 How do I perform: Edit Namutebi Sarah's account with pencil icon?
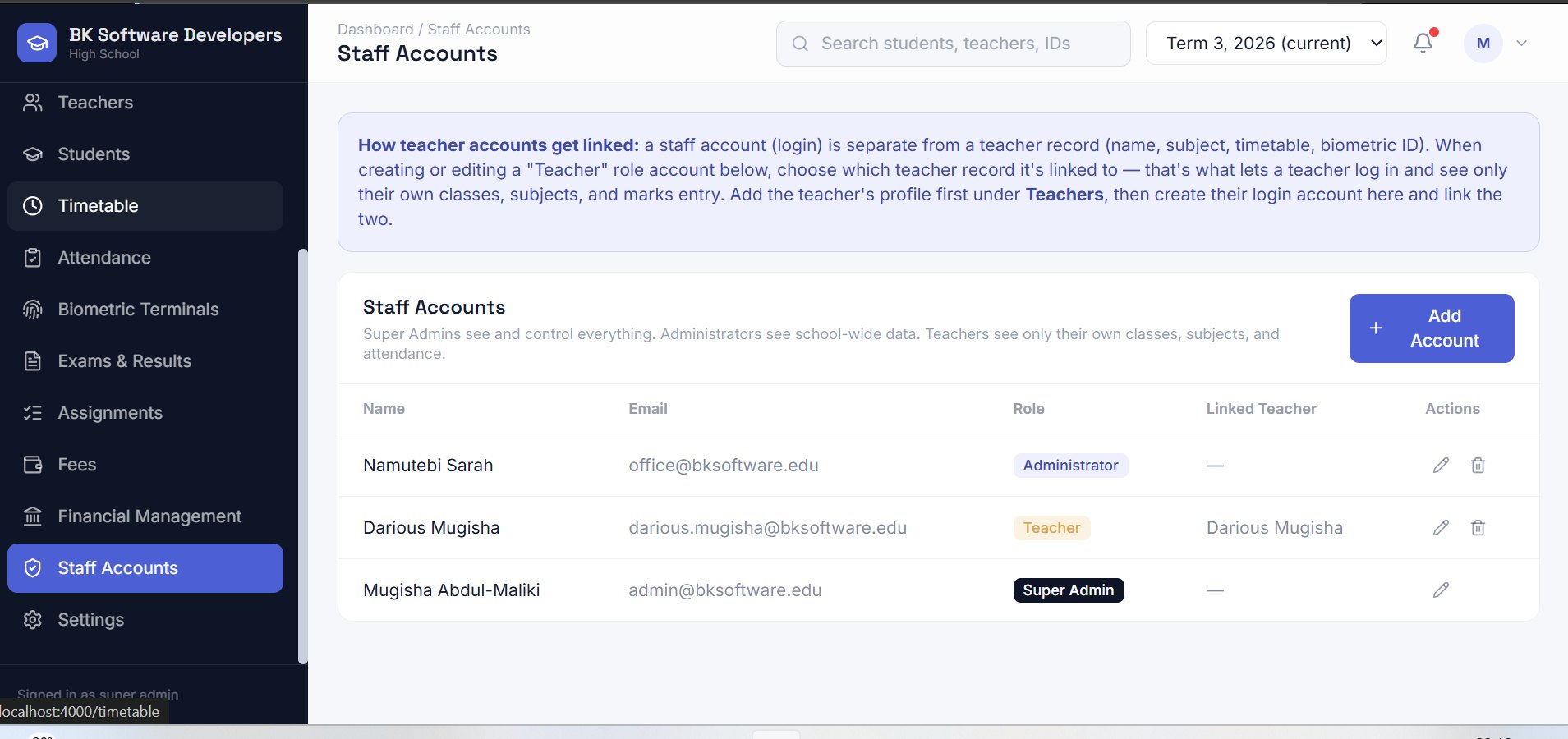click(1441, 466)
